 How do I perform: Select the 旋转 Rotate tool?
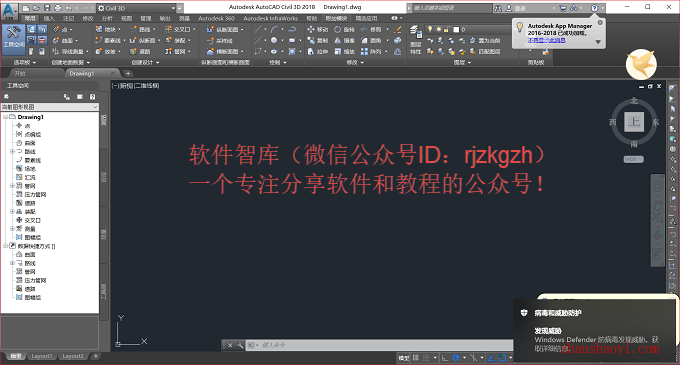(344, 29)
